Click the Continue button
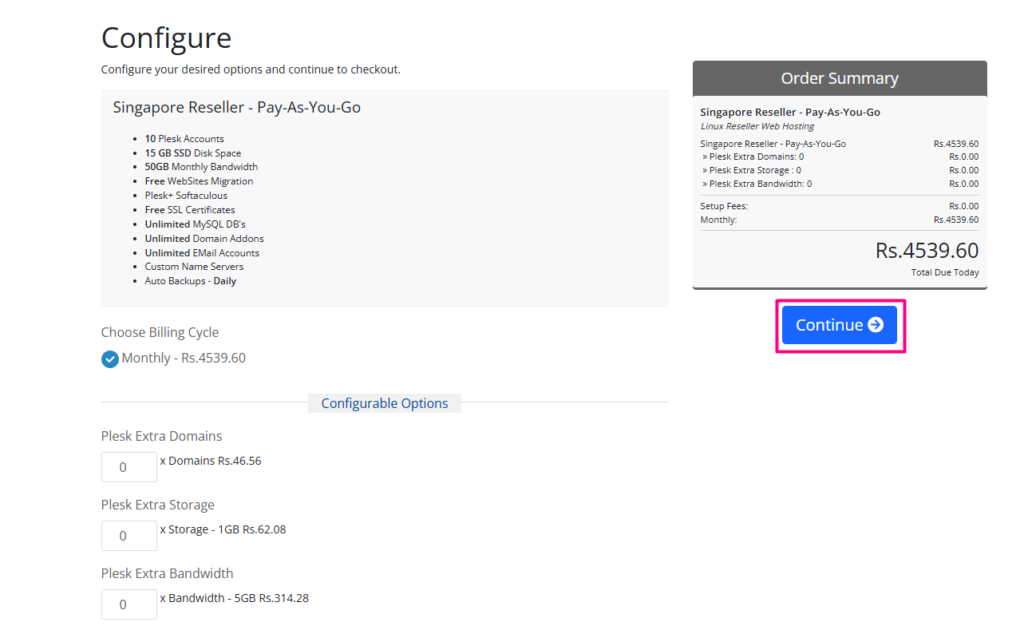The height and width of the screenshot is (630, 1024). click(x=838, y=325)
